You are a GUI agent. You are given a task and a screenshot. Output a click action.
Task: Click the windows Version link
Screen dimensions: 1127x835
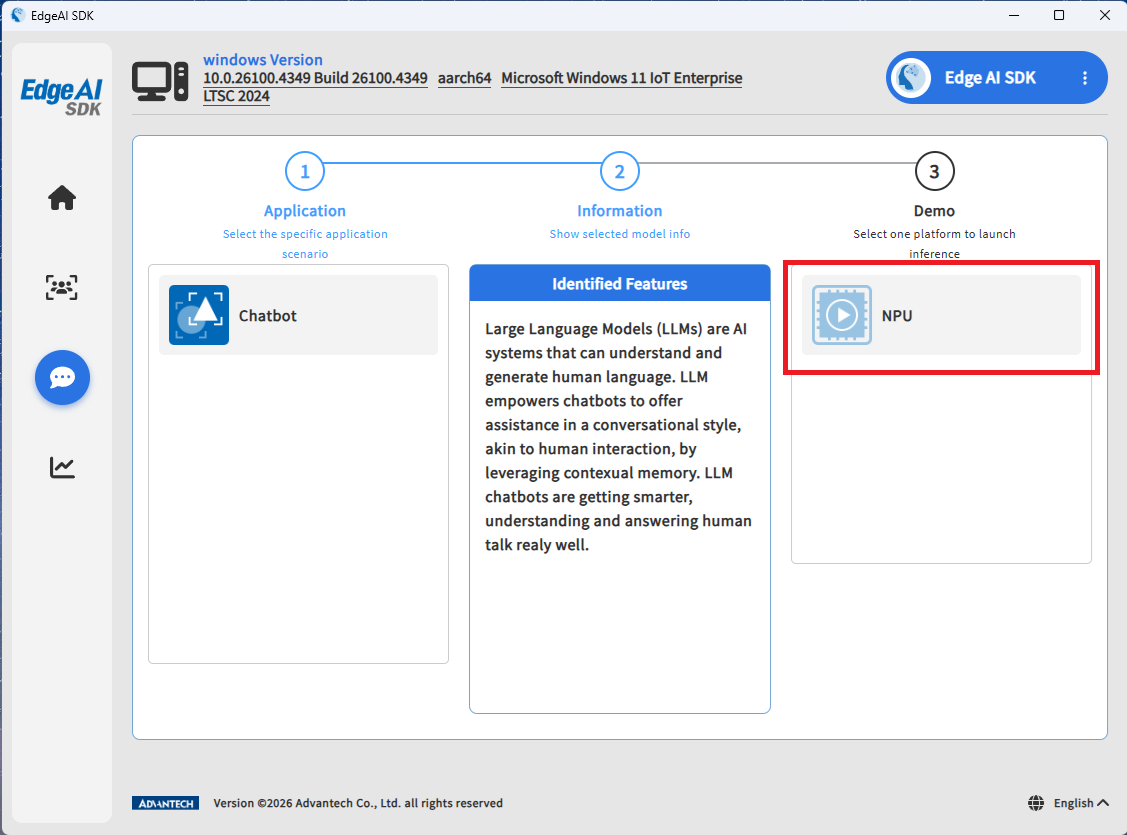coord(262,60)
